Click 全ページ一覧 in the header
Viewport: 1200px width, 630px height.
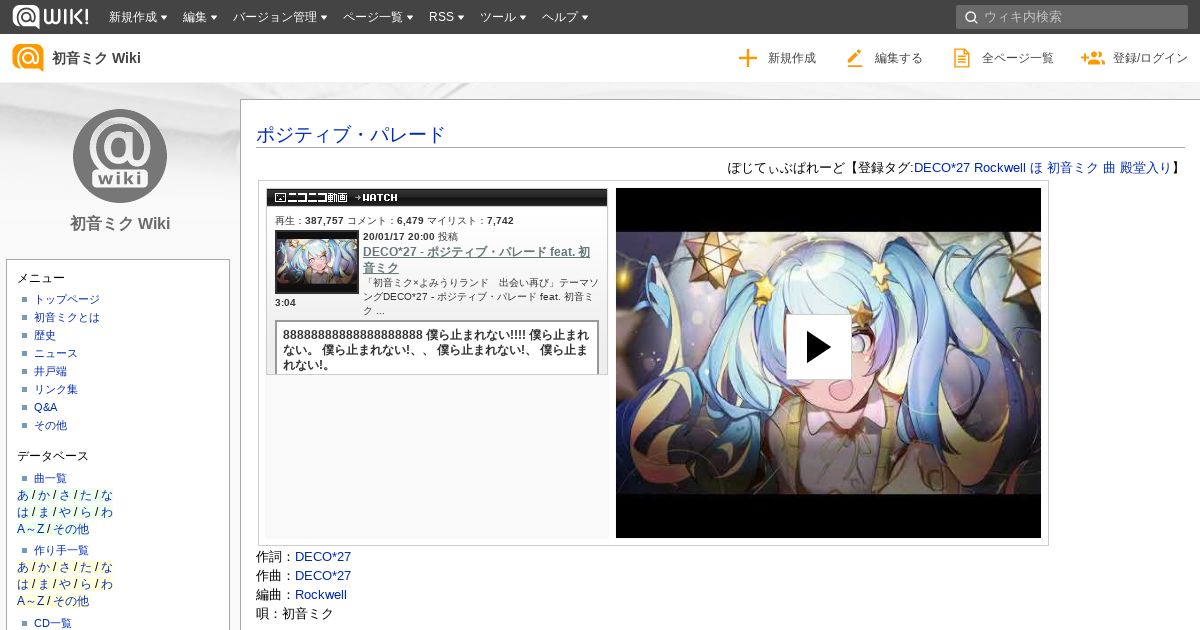[1018, 58]
